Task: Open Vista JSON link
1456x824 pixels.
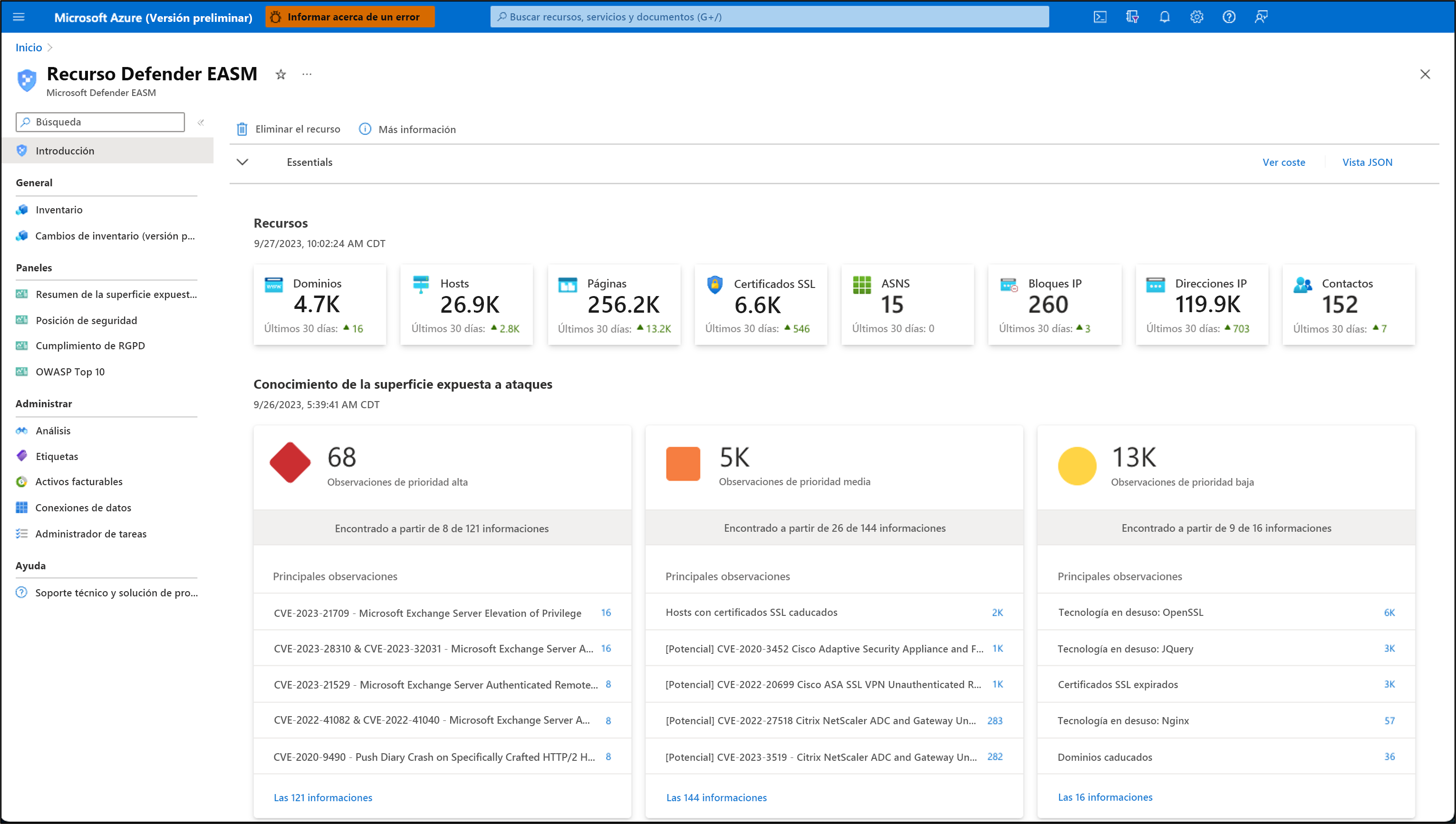Action: coord(1367,163)
